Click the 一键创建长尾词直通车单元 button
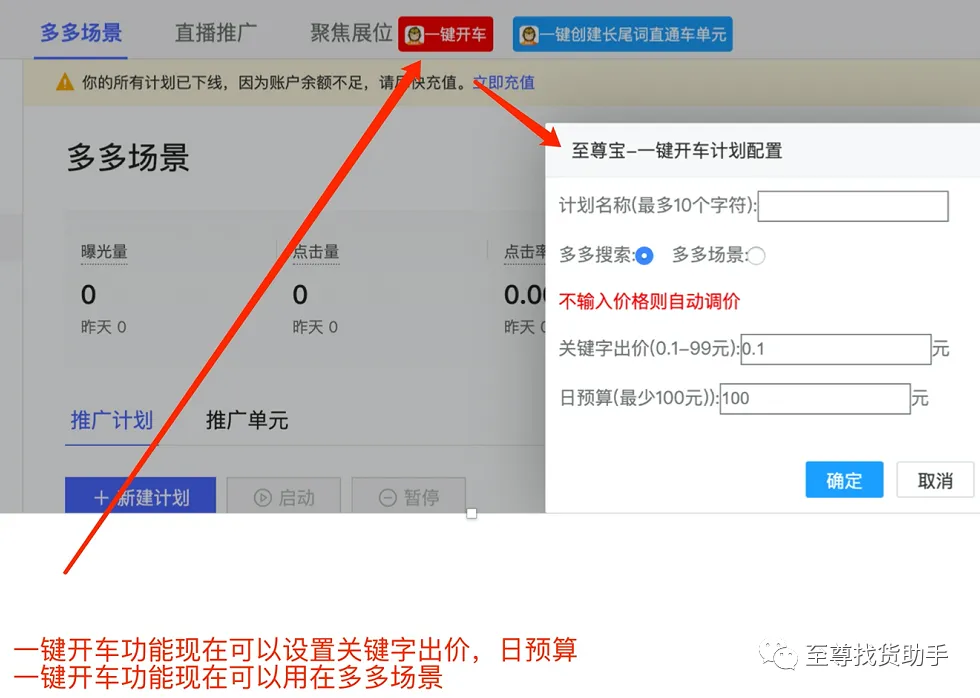Screen dimensions: 980x698 [622, 34]
